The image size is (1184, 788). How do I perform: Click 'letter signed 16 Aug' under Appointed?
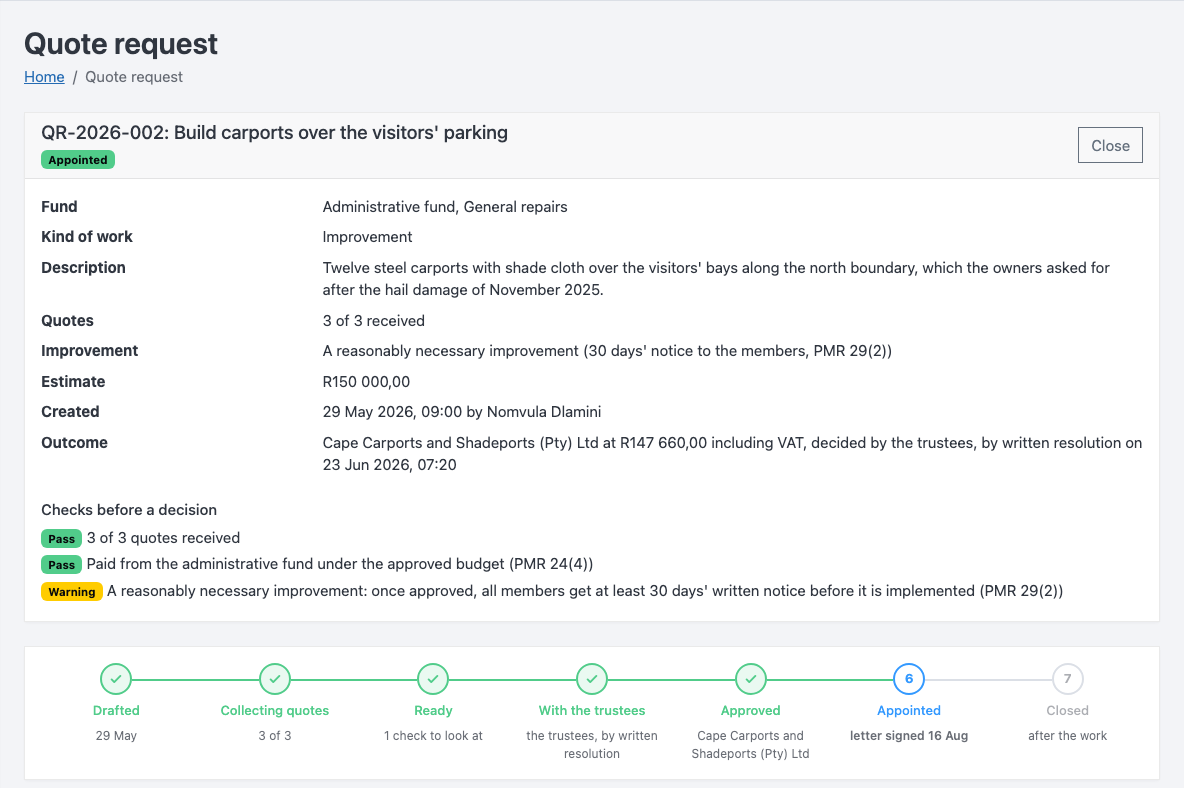coord(909,736)
